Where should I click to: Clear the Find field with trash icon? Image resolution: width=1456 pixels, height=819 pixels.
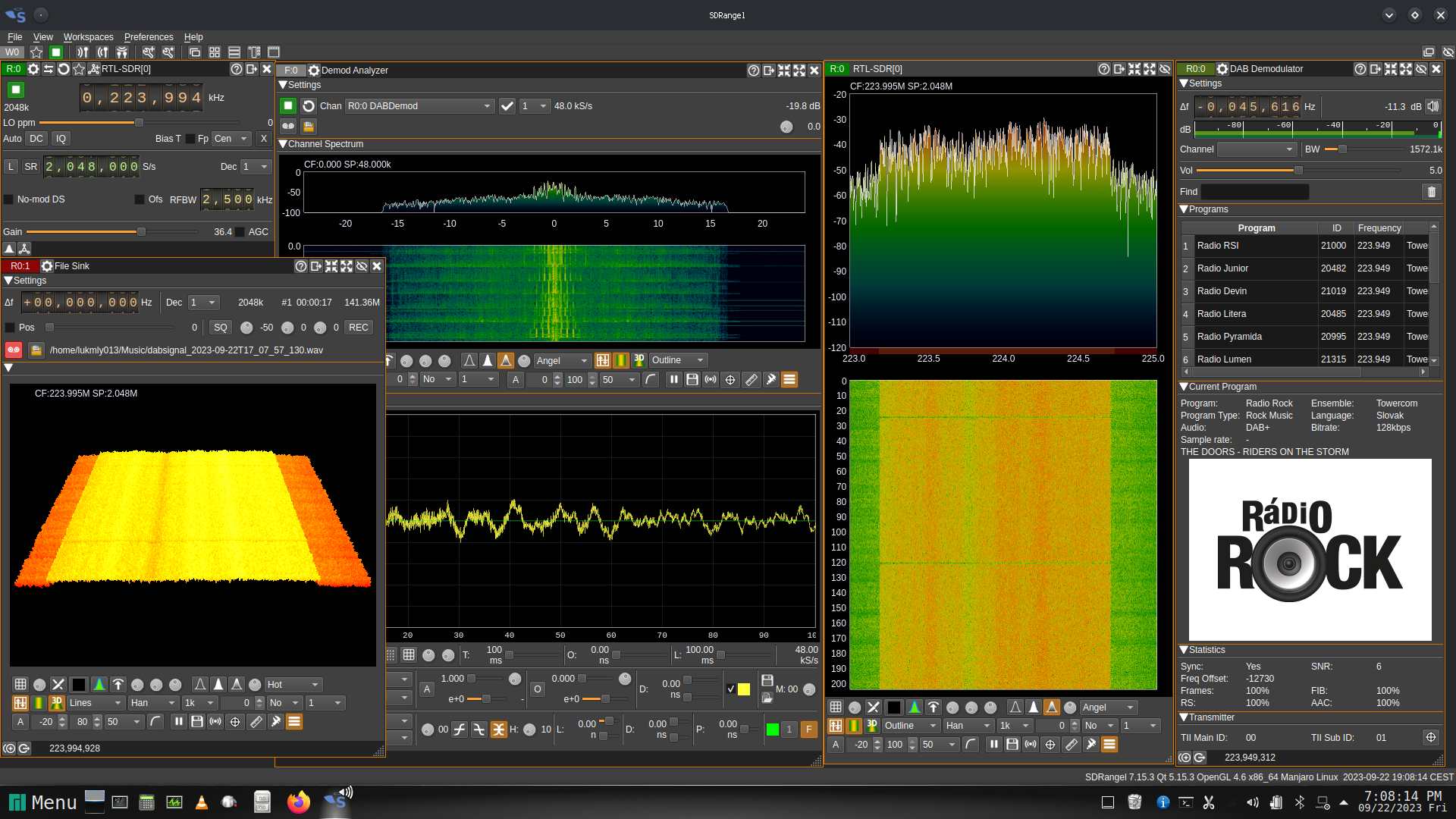click(x=1432, y=192)
